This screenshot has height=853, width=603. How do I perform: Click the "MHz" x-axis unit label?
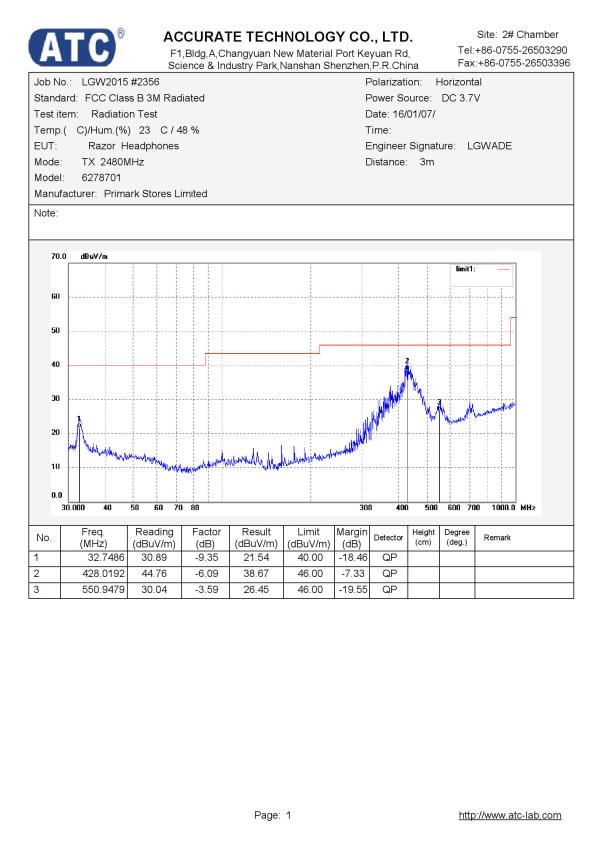[527, 508]
